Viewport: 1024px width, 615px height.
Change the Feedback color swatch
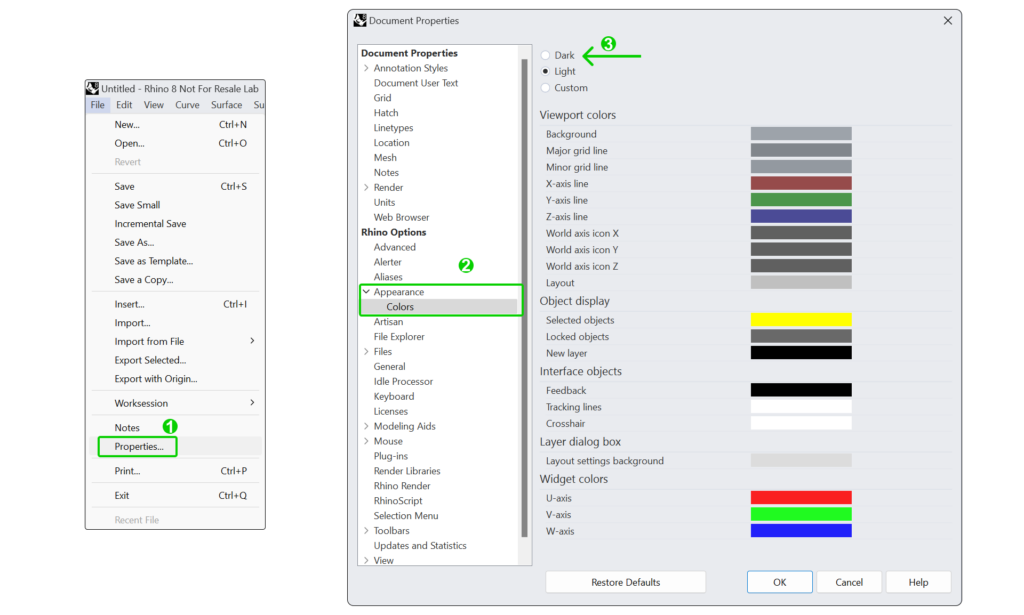coord(801,390)
